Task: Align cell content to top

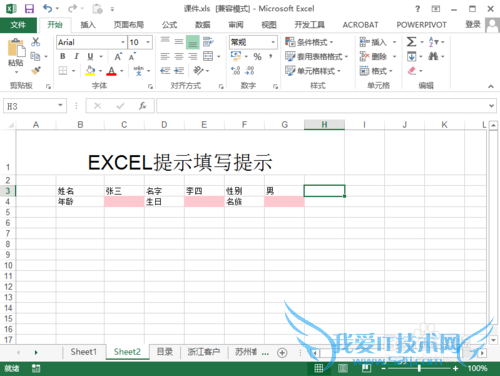Action: click(x=165, y=42)
